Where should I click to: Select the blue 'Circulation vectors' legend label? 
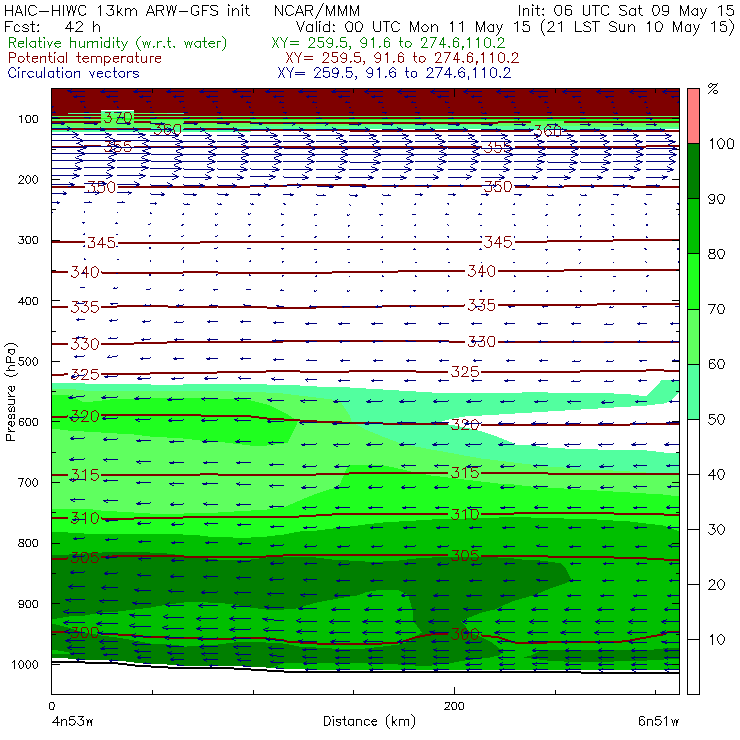coord(74,73)
